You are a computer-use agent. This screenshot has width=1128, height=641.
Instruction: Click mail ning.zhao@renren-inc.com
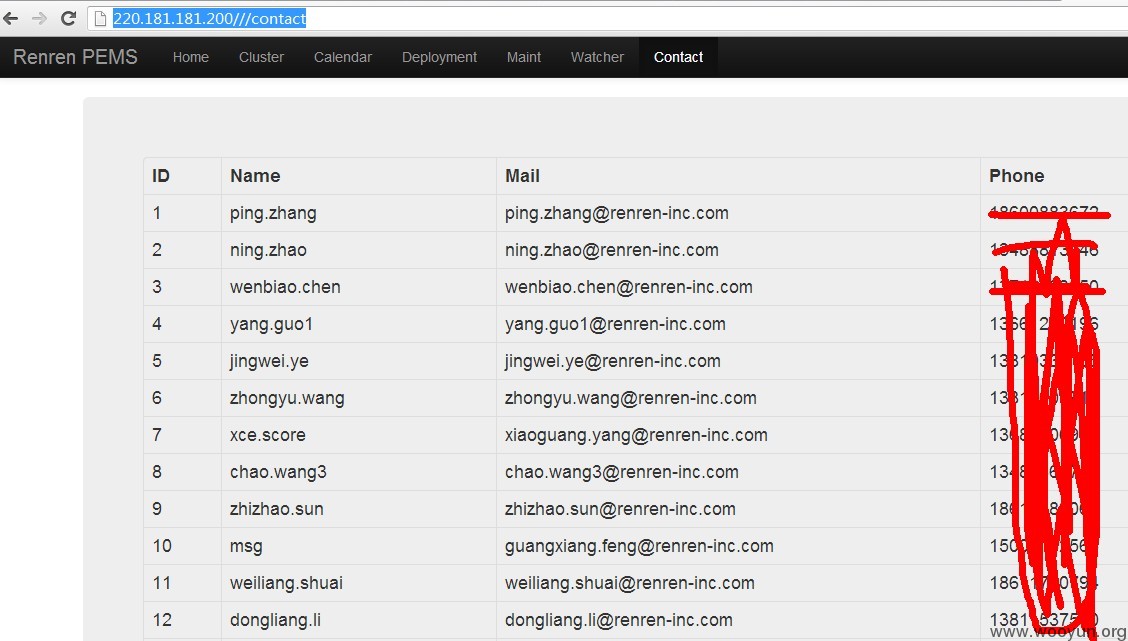pos(611,250)
